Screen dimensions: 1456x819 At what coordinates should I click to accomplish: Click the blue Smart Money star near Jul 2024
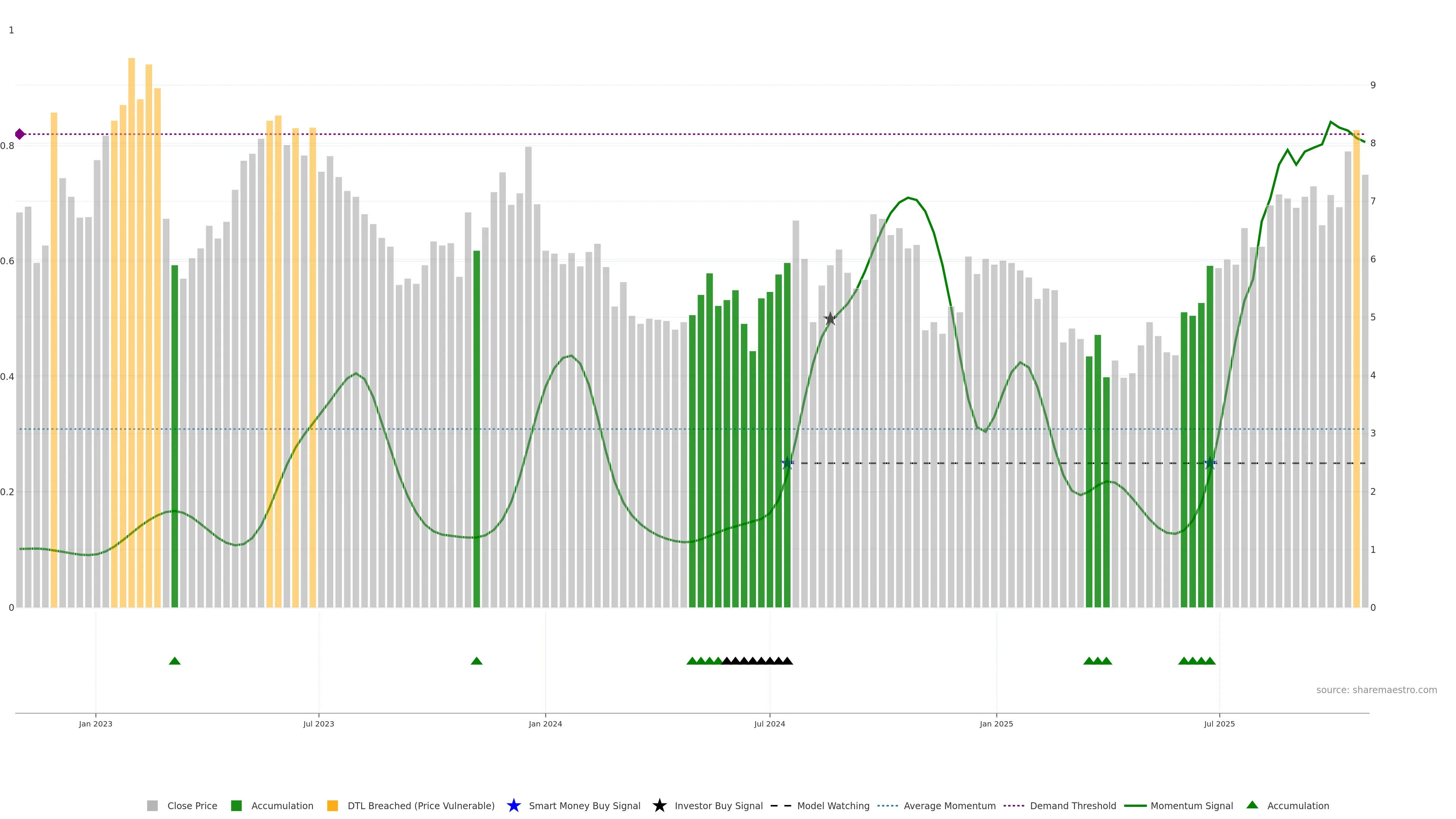coord(787,463)
